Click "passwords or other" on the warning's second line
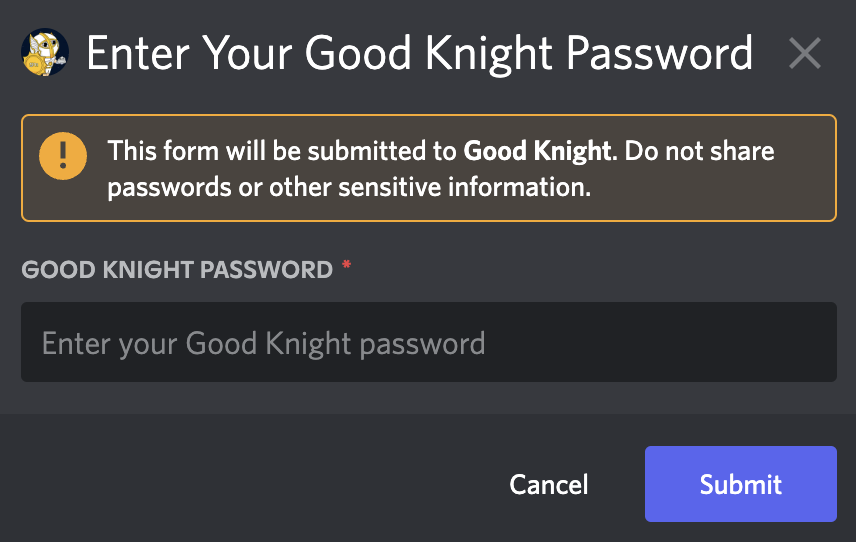 coord(219,188)
